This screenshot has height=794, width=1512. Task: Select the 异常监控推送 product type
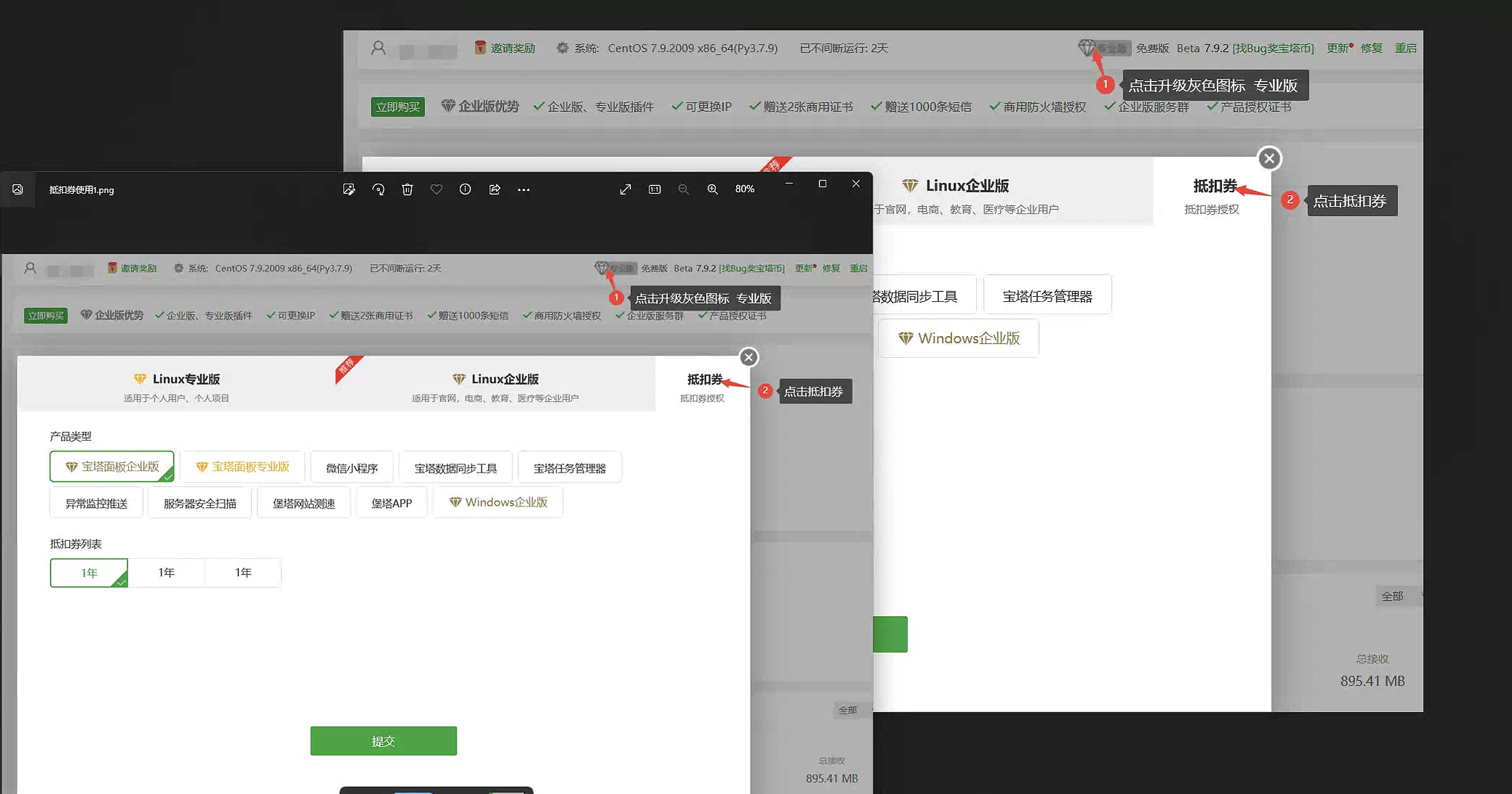pyautogui.click(x=96, y=503)
